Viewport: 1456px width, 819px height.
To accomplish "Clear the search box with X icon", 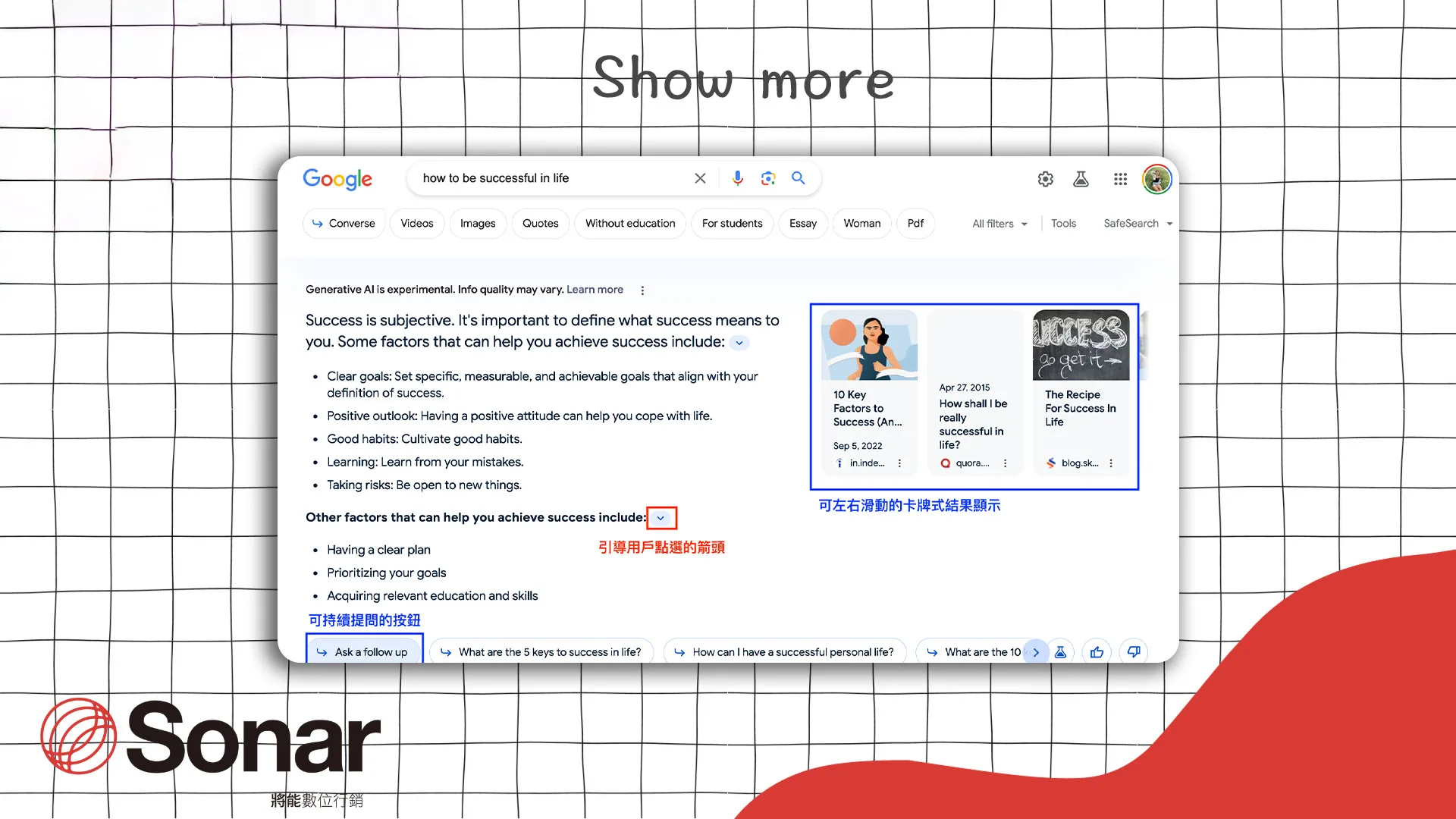I will pyautogui.click(x=700, y=178).
